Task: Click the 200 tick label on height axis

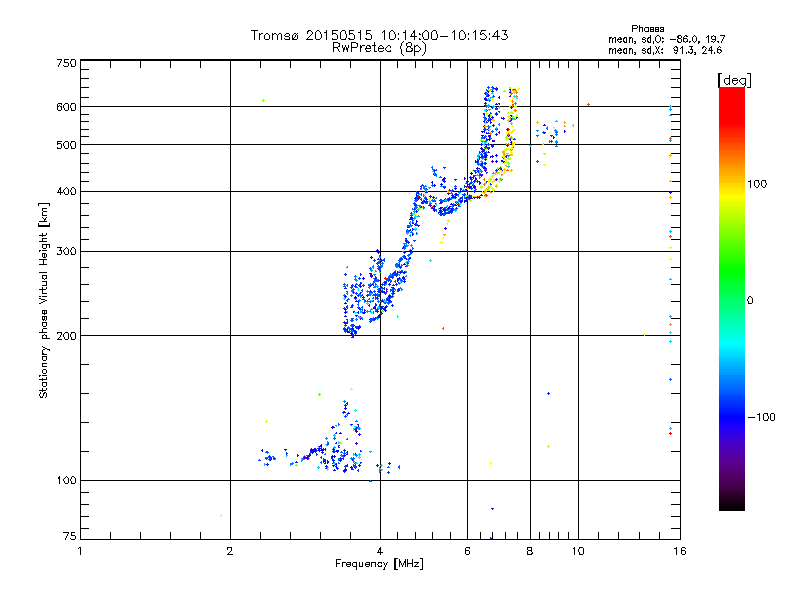Action: 66,335
